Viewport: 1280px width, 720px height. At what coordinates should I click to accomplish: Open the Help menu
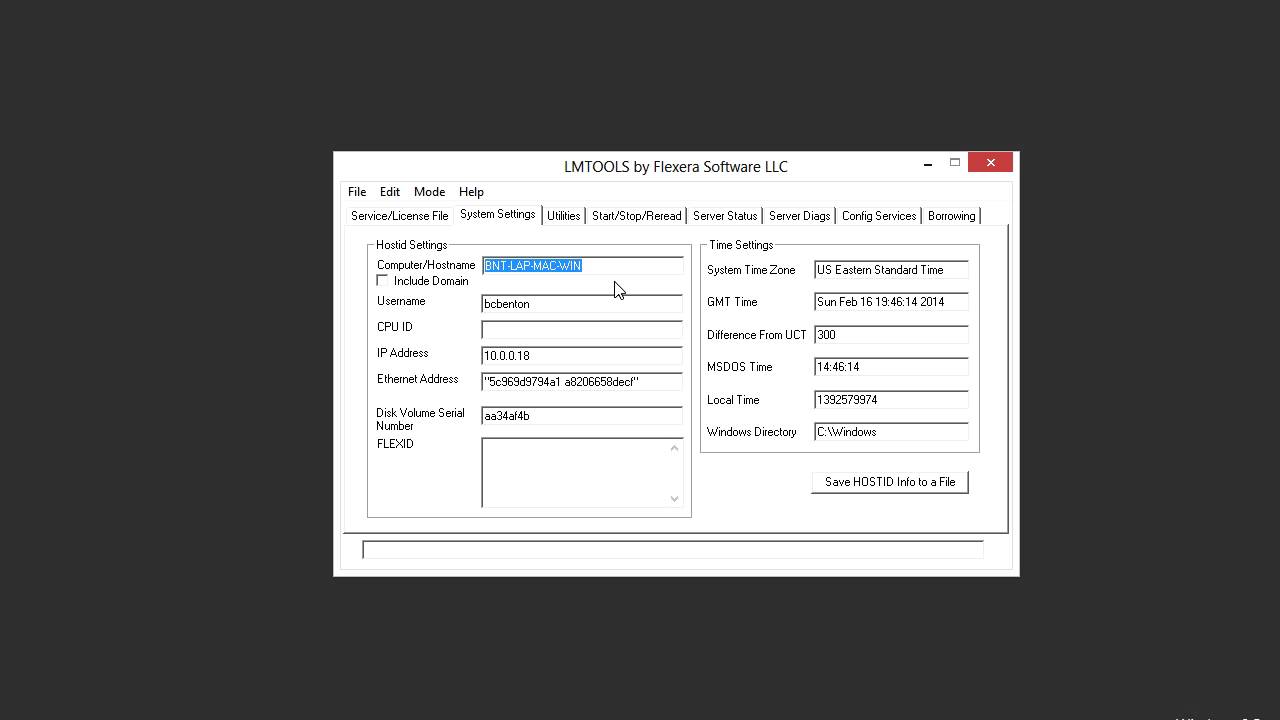coord(471,192)
